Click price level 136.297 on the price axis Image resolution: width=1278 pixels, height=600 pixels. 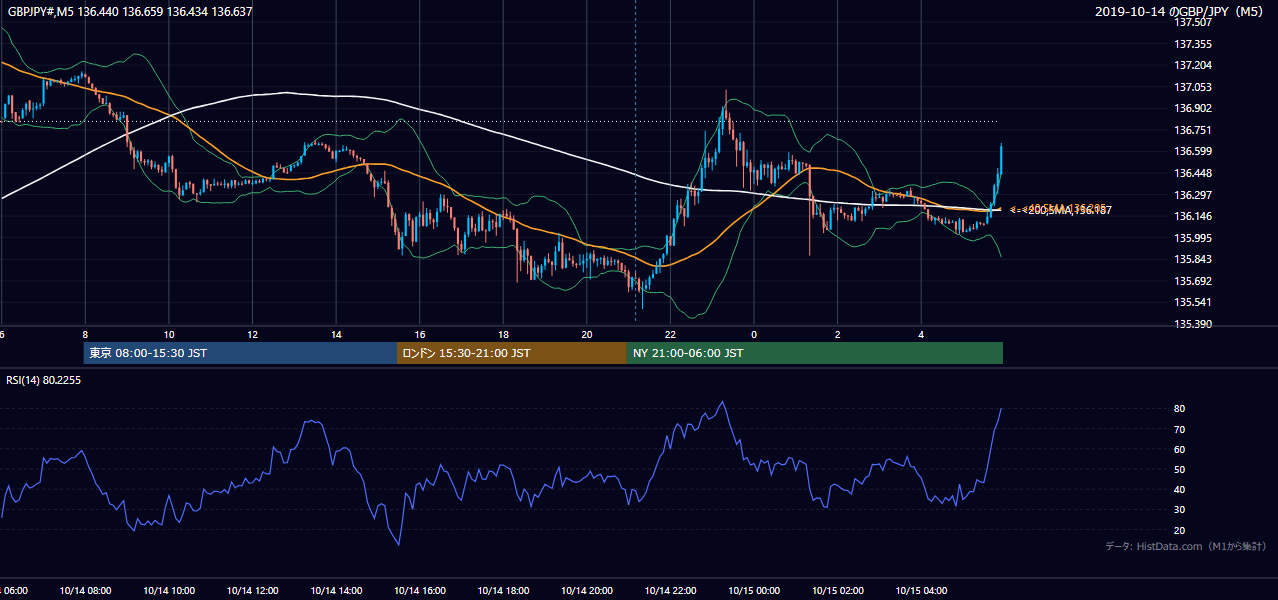point(1194,194)
